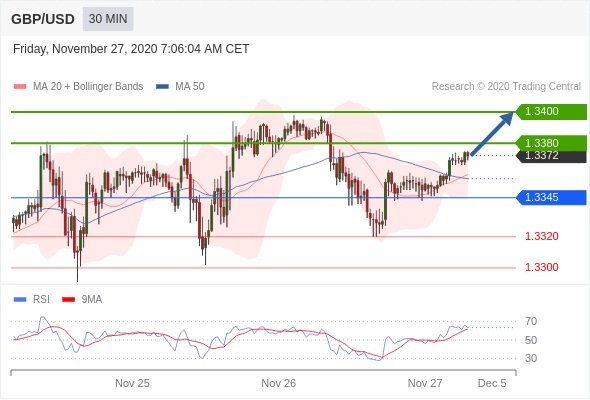
Task: Click the Nov 26 date axis marker
Action: [x=278, y=383]
